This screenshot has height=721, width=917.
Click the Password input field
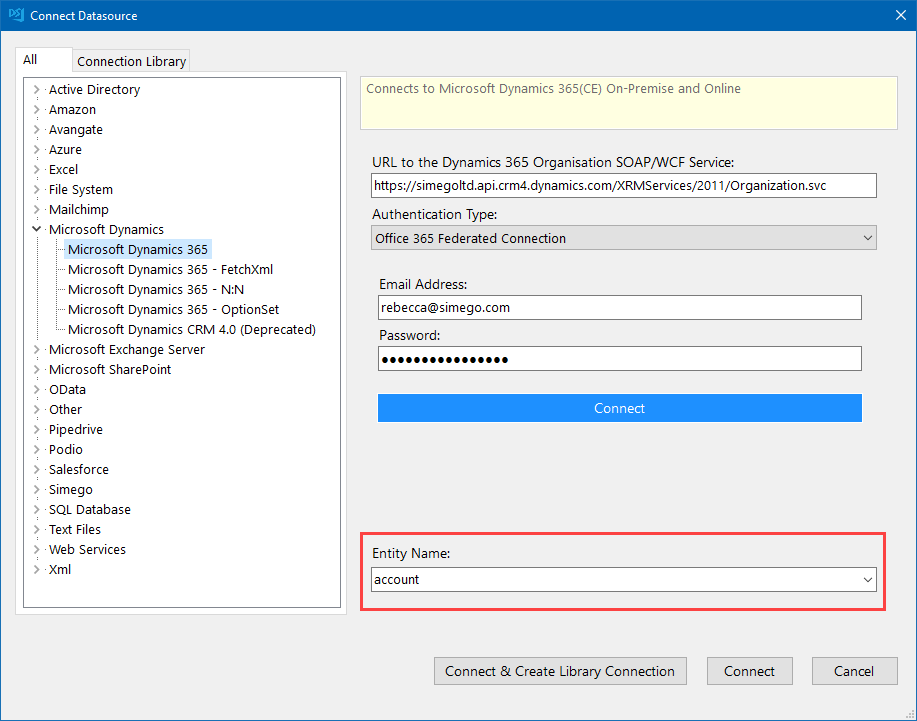coord(619,359)
